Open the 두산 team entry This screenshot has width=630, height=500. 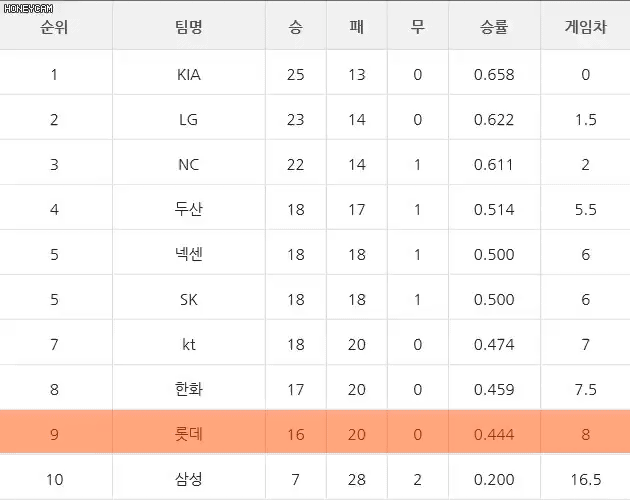tap(188, 209)
